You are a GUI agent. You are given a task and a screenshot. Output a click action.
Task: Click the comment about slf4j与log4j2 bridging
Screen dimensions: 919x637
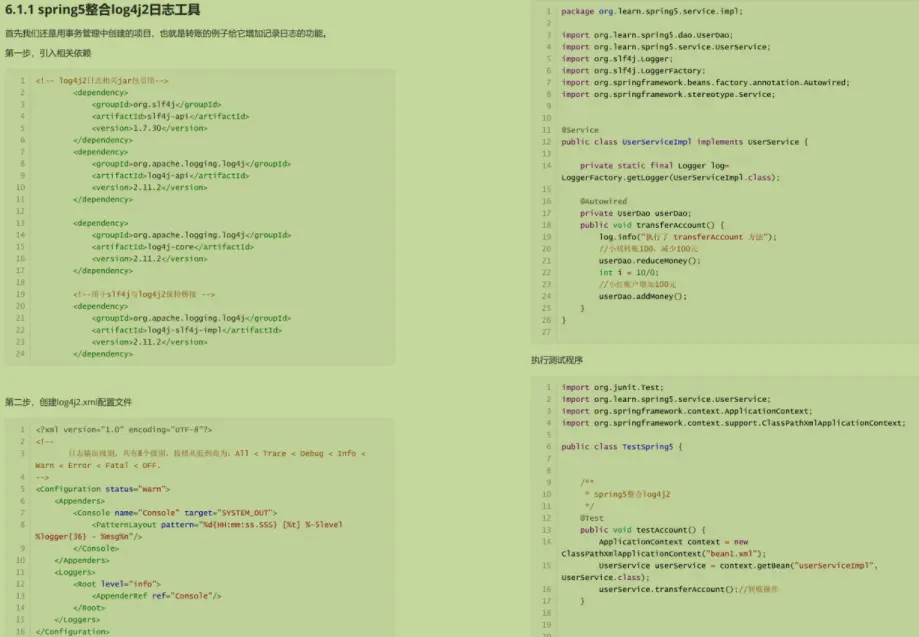tap(144, 294)
